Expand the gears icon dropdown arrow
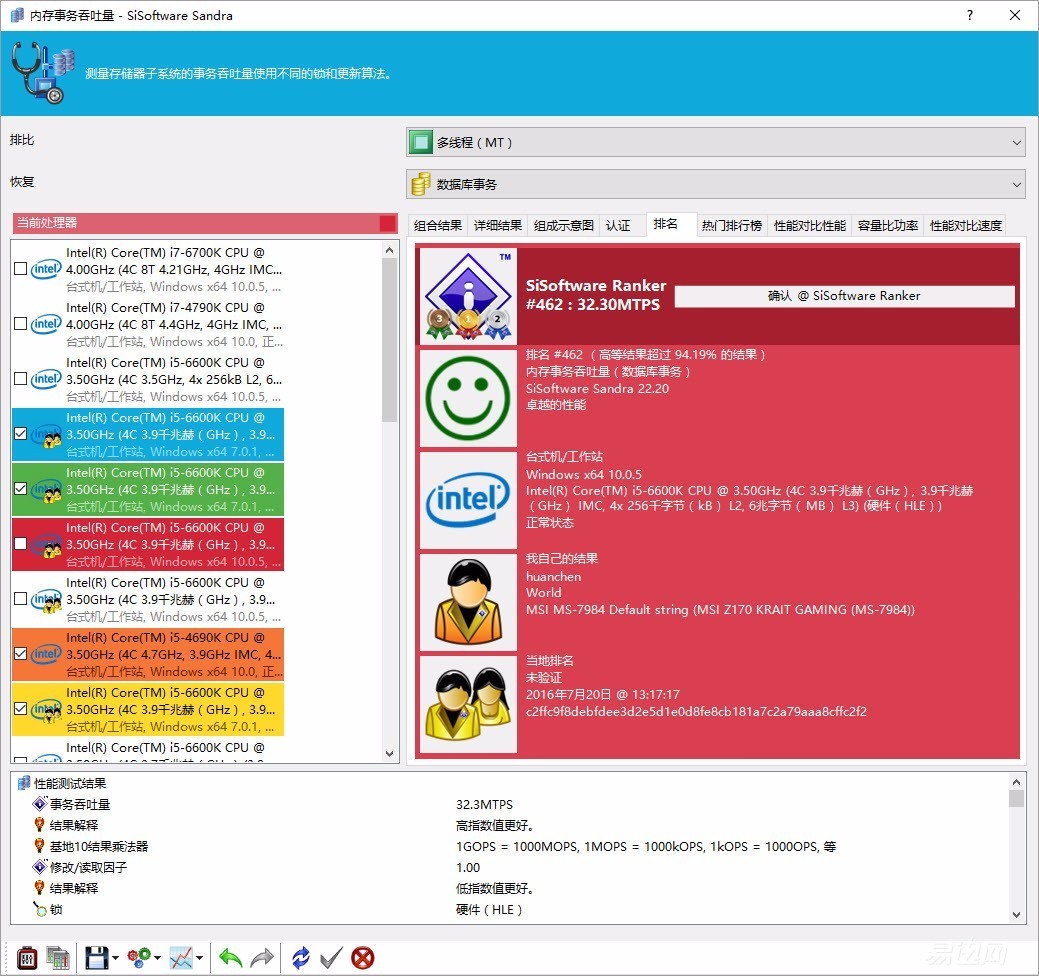Image resolution: width=1039 pixels, height=976 pixels. point(157,958)
